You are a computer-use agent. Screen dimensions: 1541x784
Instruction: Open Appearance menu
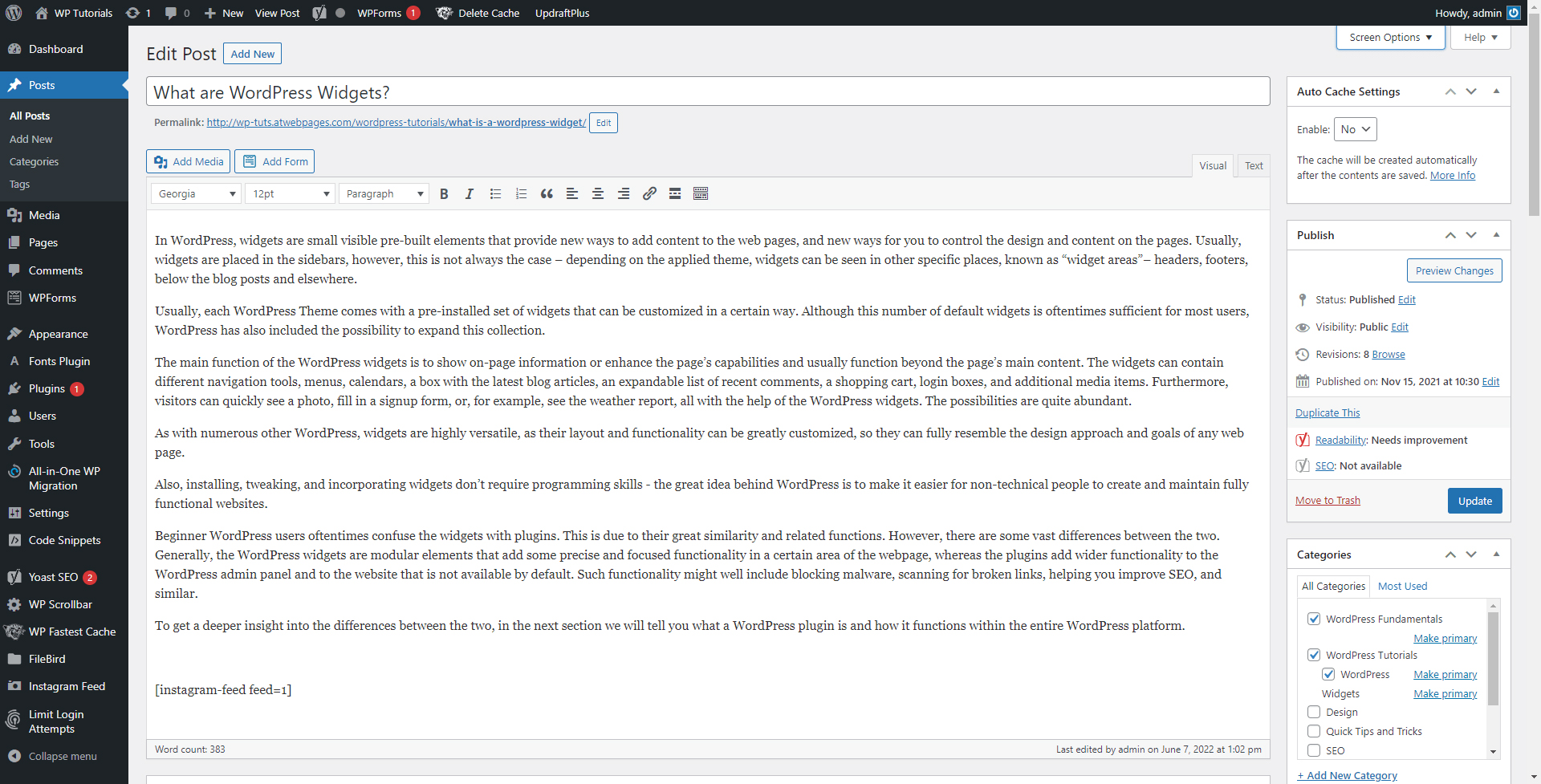[64, 334]
